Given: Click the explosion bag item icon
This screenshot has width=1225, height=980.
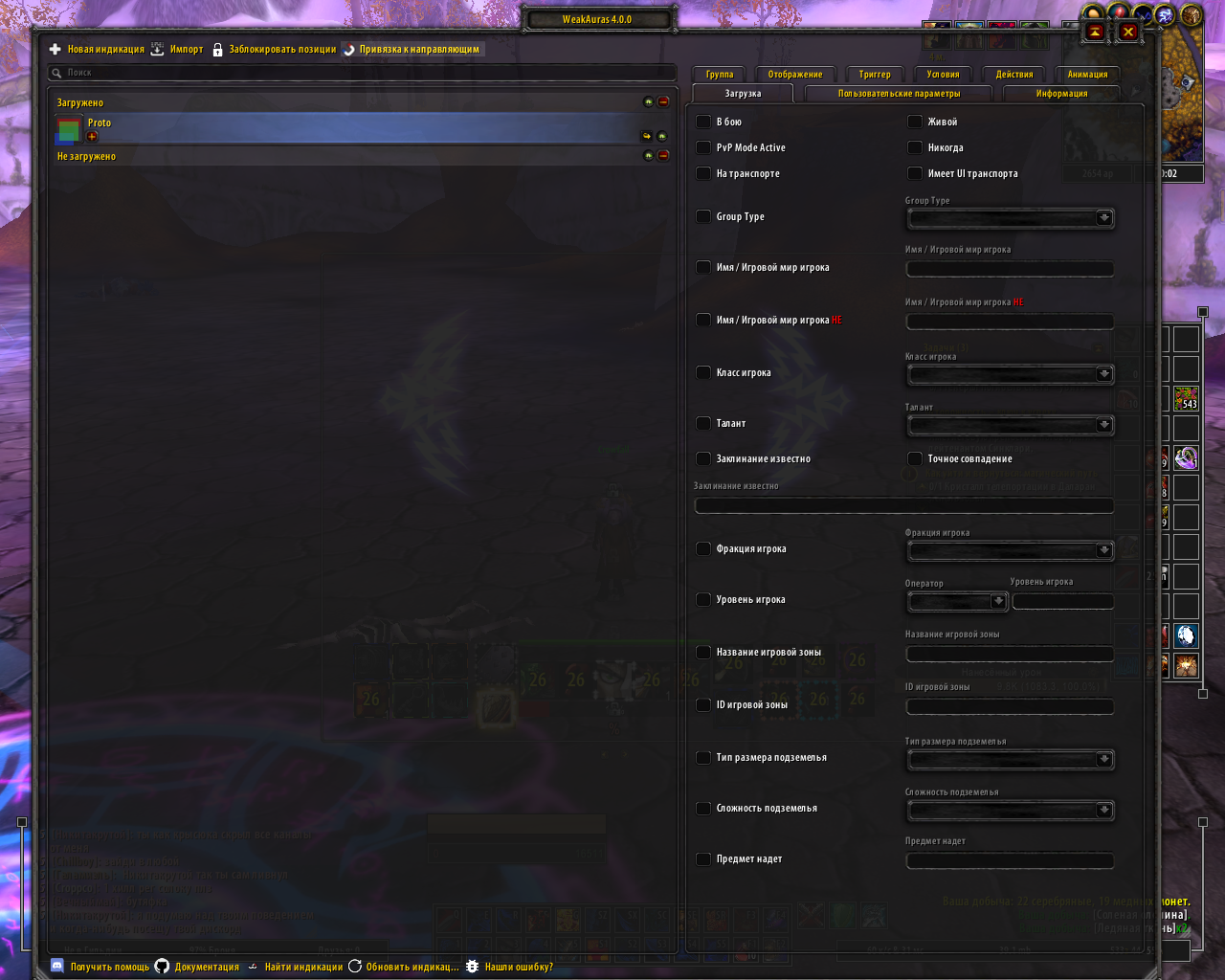Looking at the screenshot, I should (1187, 665).
